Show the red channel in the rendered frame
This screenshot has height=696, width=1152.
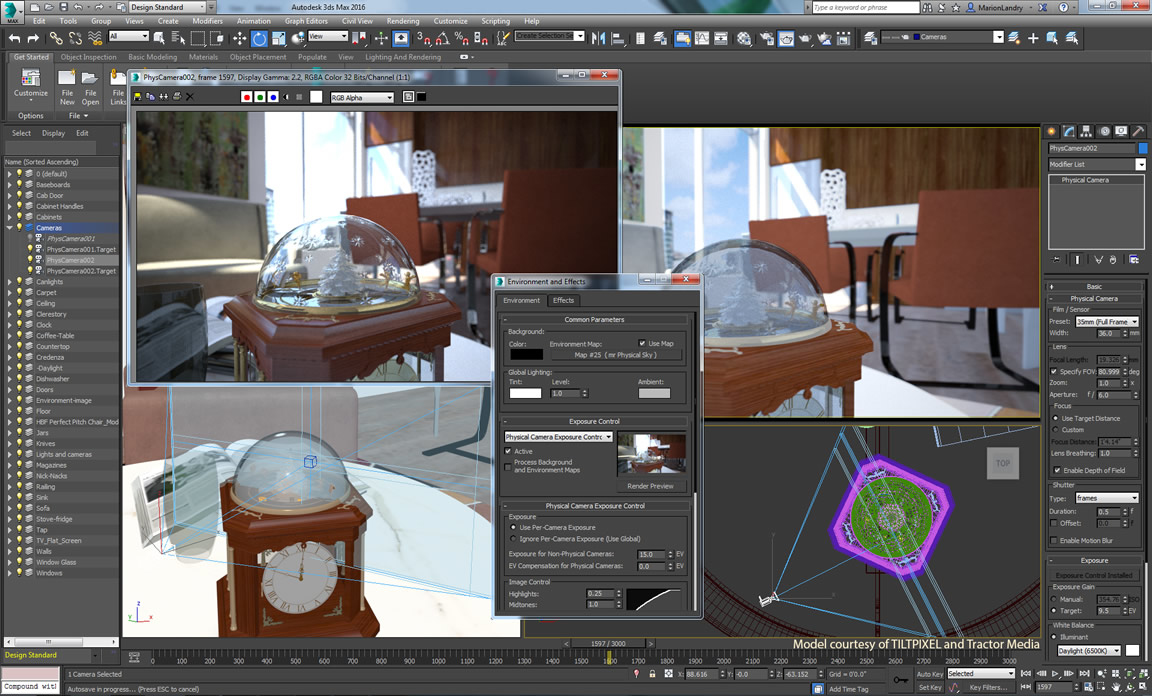[x=247, y=96]
